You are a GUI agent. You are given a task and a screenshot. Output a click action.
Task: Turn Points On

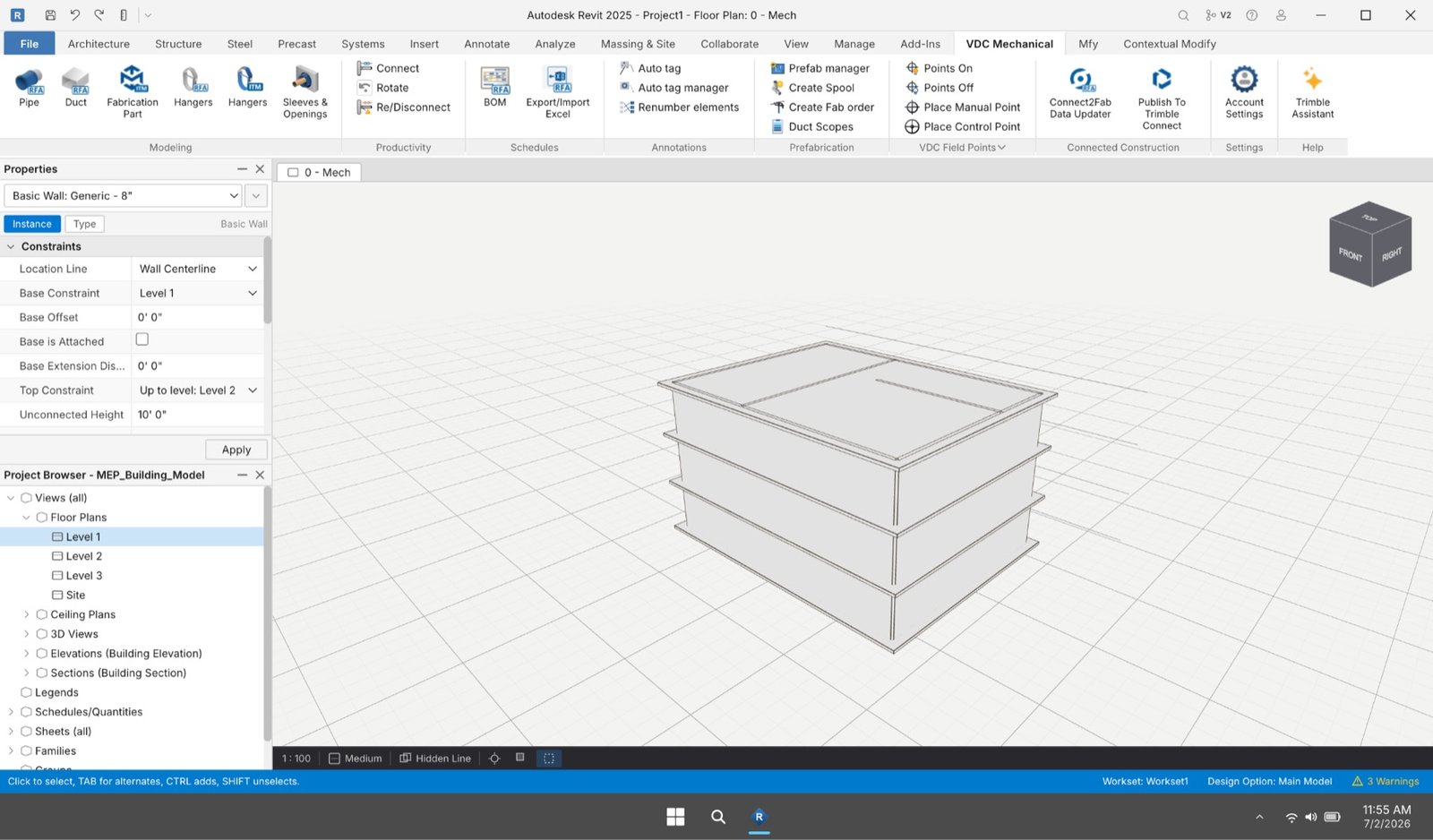coord(939,68)
